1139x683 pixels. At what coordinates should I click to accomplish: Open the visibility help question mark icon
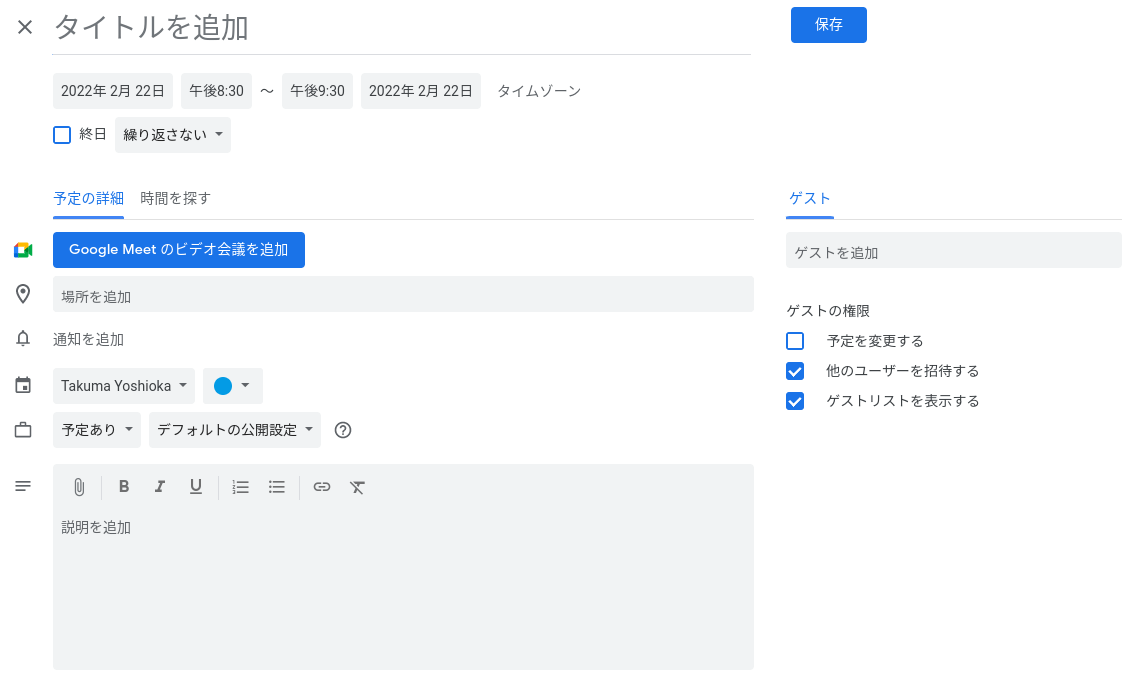[x=343, y=430]
